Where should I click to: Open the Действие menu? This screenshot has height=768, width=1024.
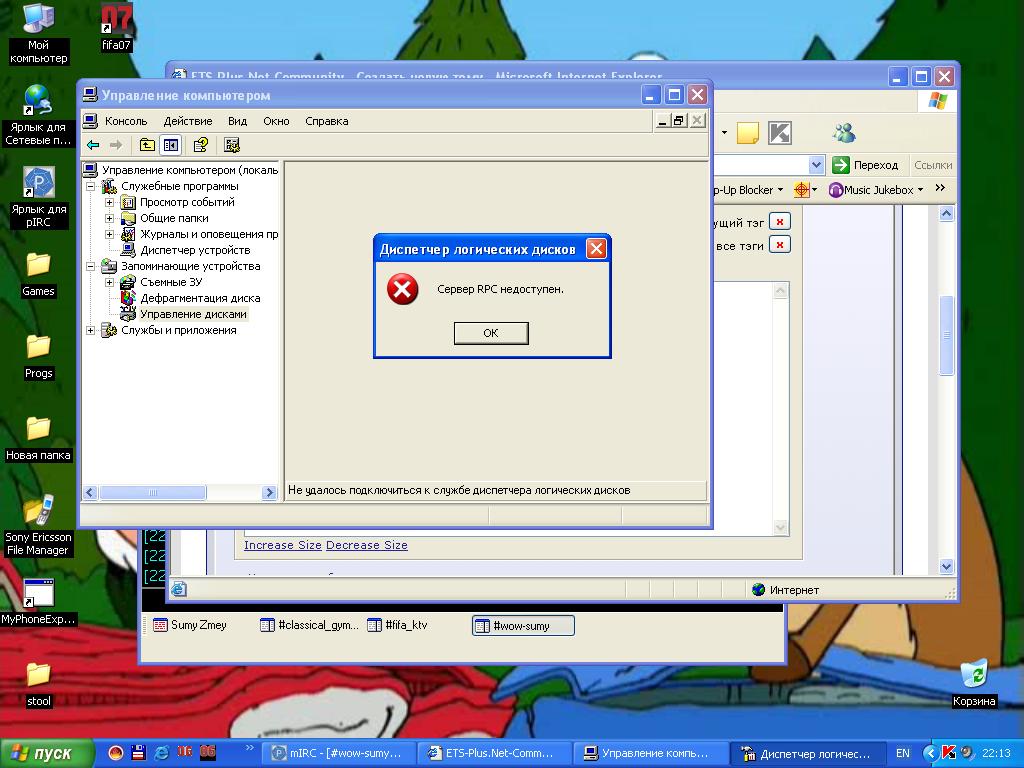click(188, 121)
